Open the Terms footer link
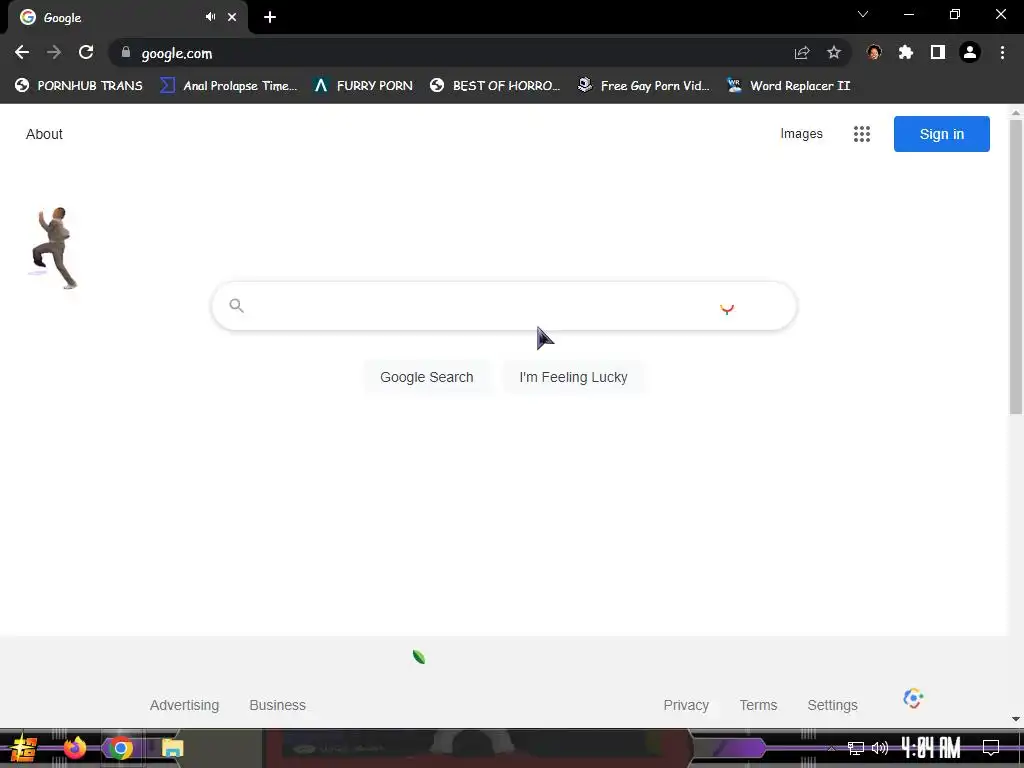The height and width of the screenshot is (768, 1024). (x=758, y=705)
